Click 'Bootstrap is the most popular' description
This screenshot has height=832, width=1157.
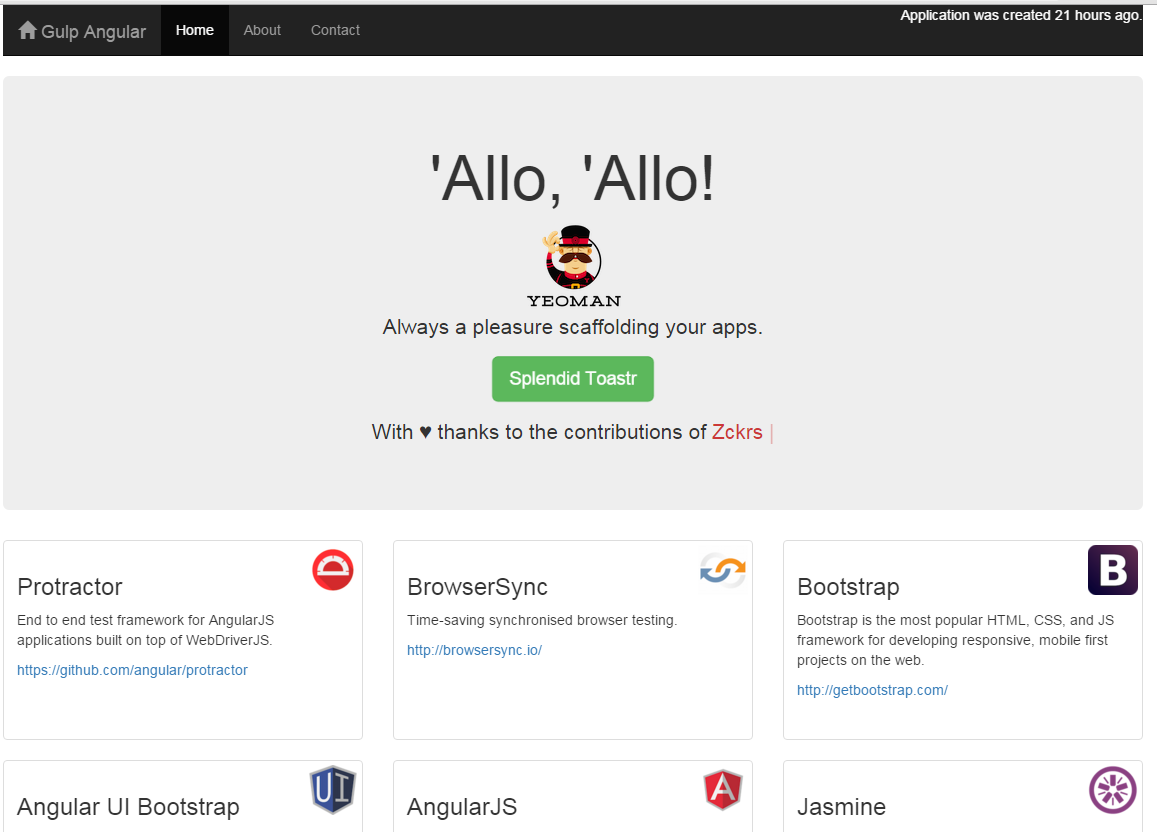pyautogui.click(x=956, y=640)
